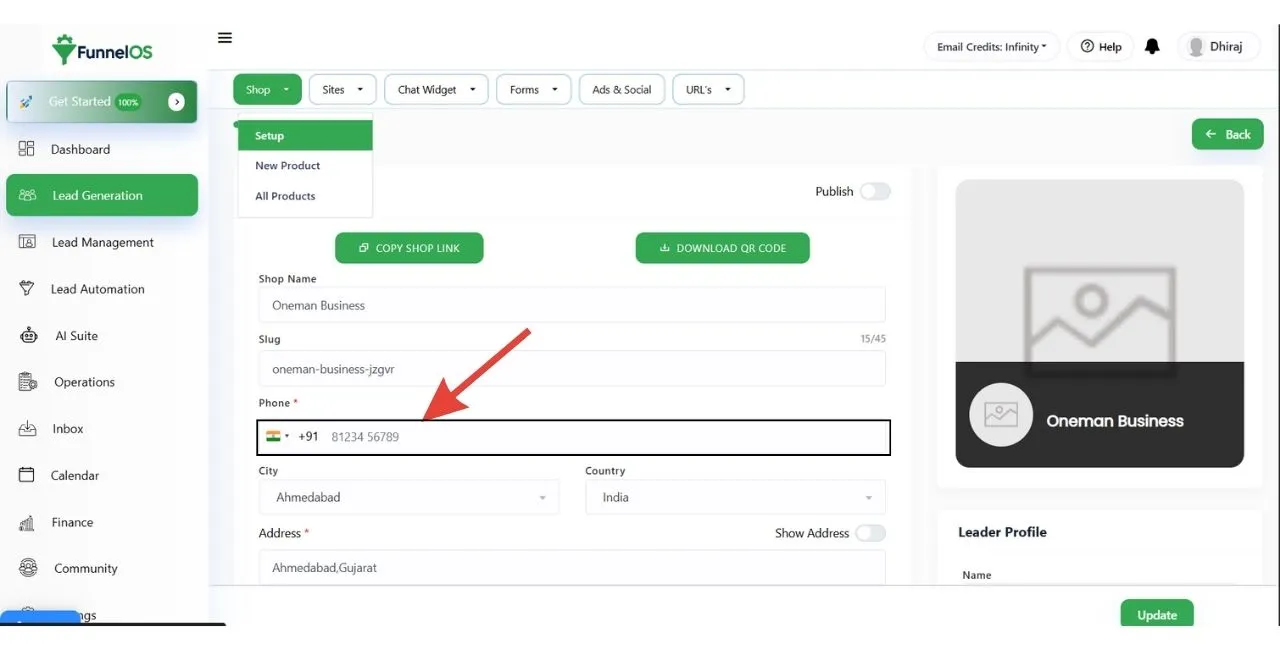Click the Copy Shop Link button
1280x650 pixels.
[409, 248]
